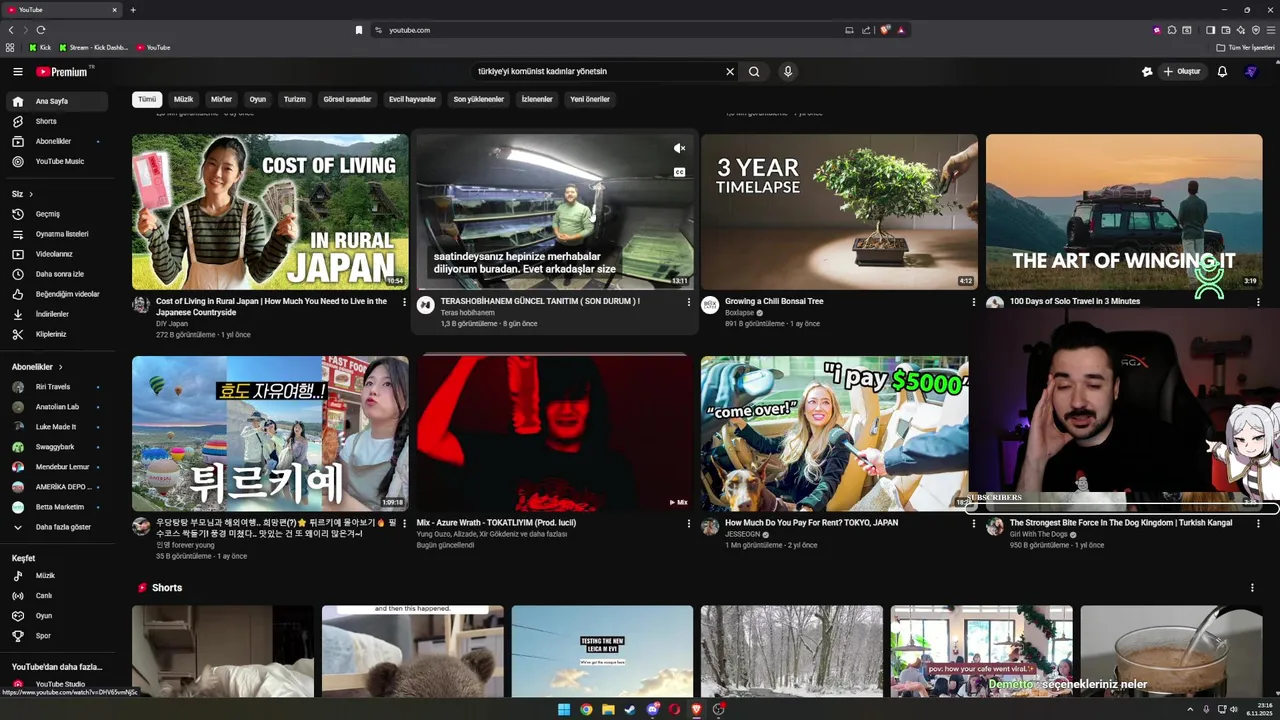Viewport: 1280px width, 720px height.
Task: Unmute the Terashobihanem preview video
Action: pos(679,148)
